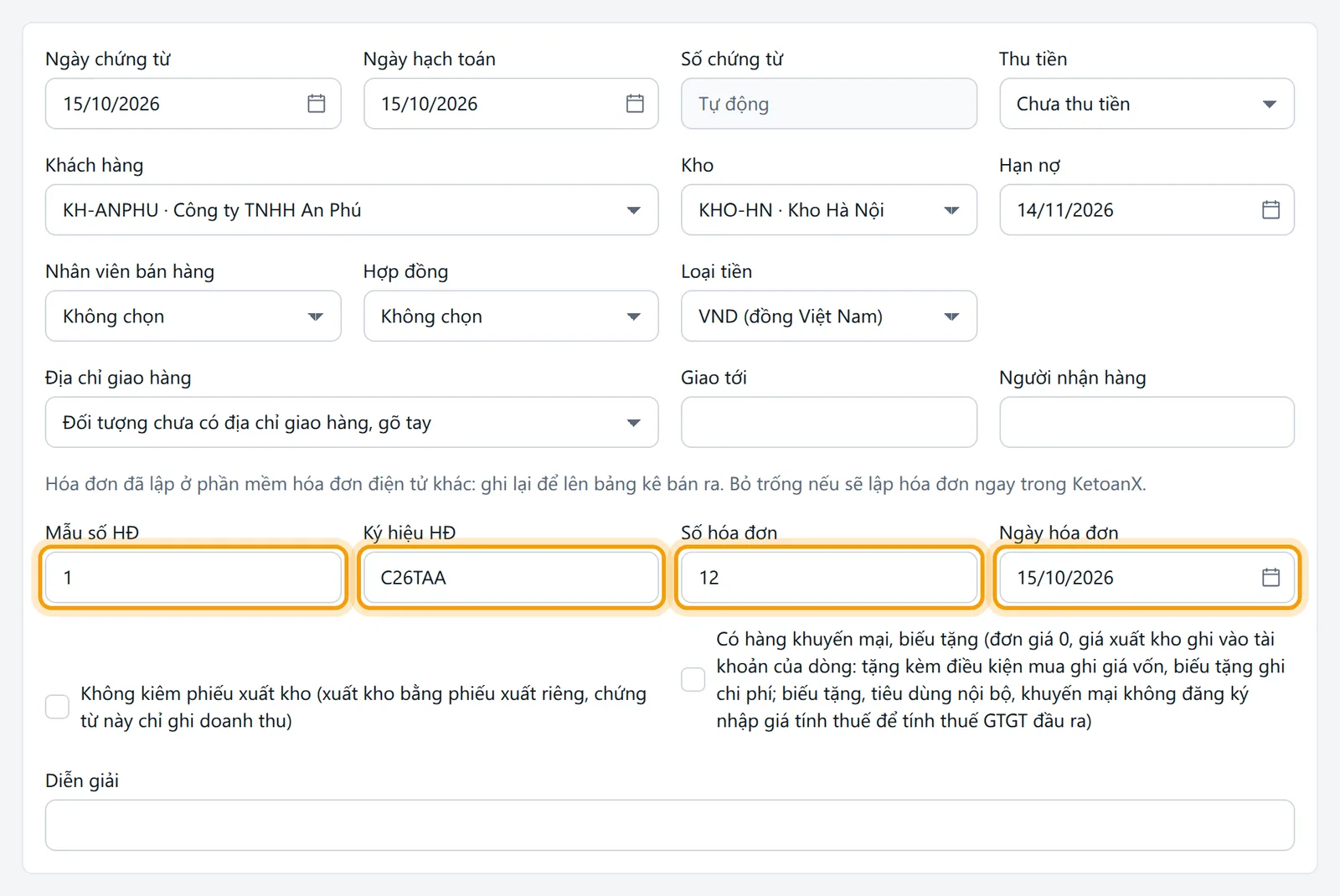
Task: Focus the Giao tới input field
Action: 829,423
